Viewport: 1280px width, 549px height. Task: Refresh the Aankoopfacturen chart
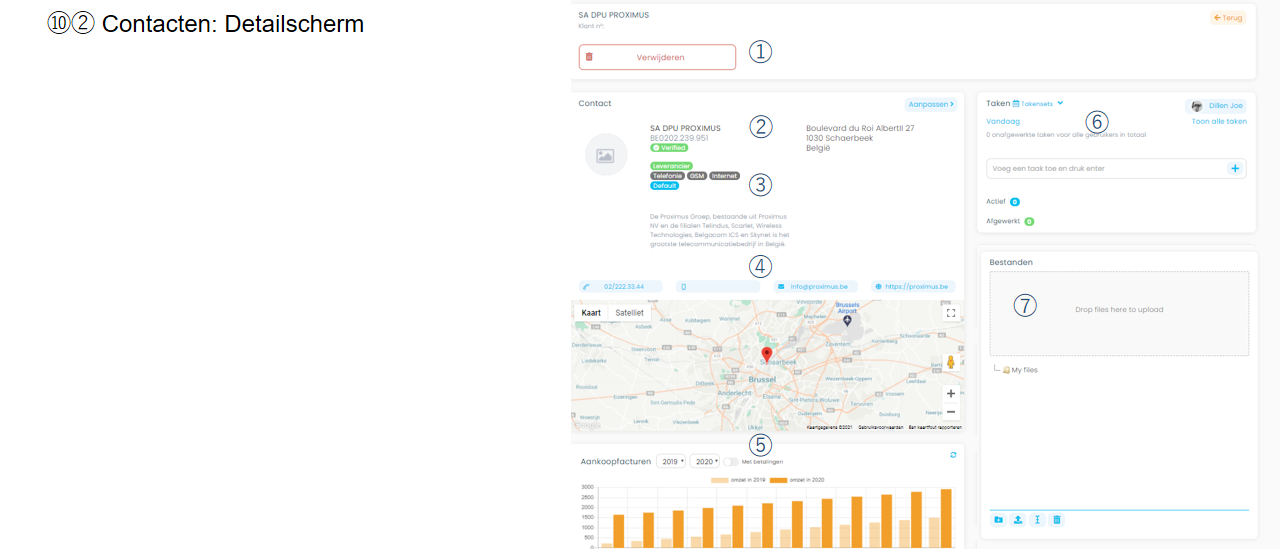pyautogui.click(x=953, y=455)
